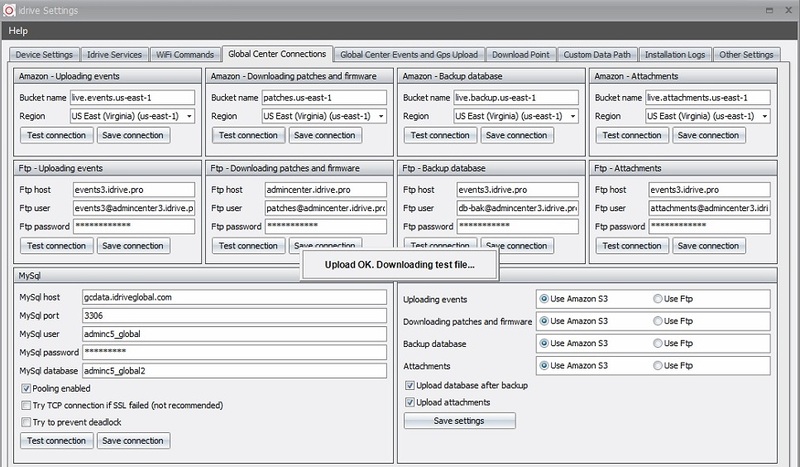
Task: Disable the Pooling enabled checkbox
Action: point(25,388)
